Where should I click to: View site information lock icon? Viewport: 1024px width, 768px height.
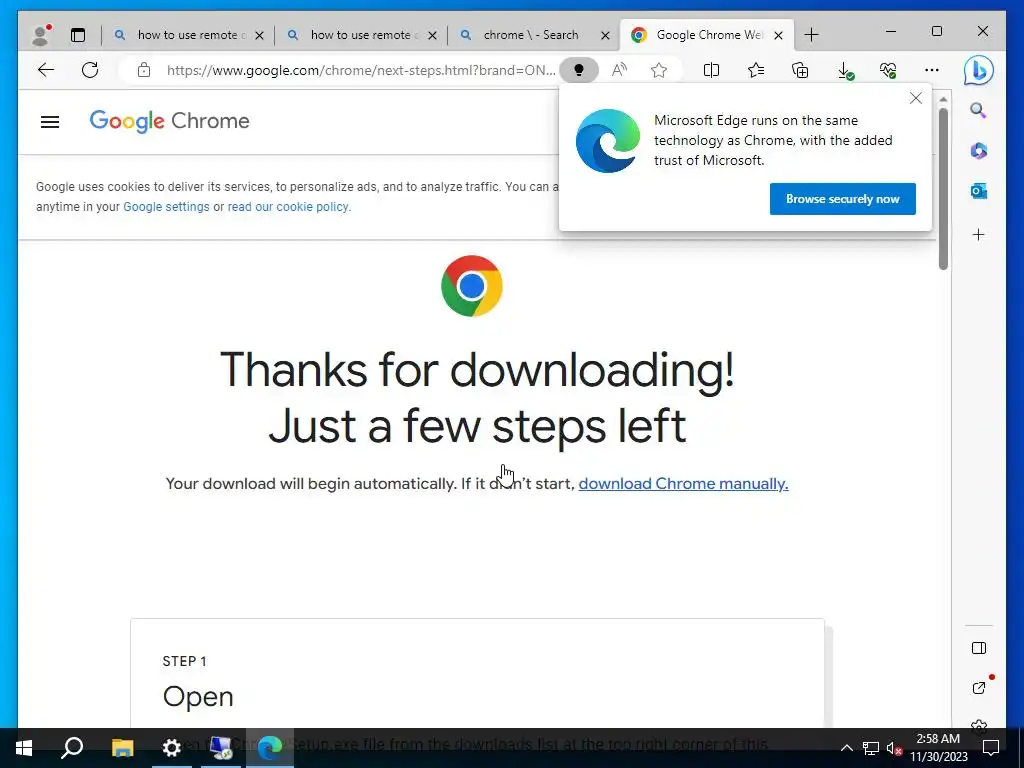(x=144, y=70)
